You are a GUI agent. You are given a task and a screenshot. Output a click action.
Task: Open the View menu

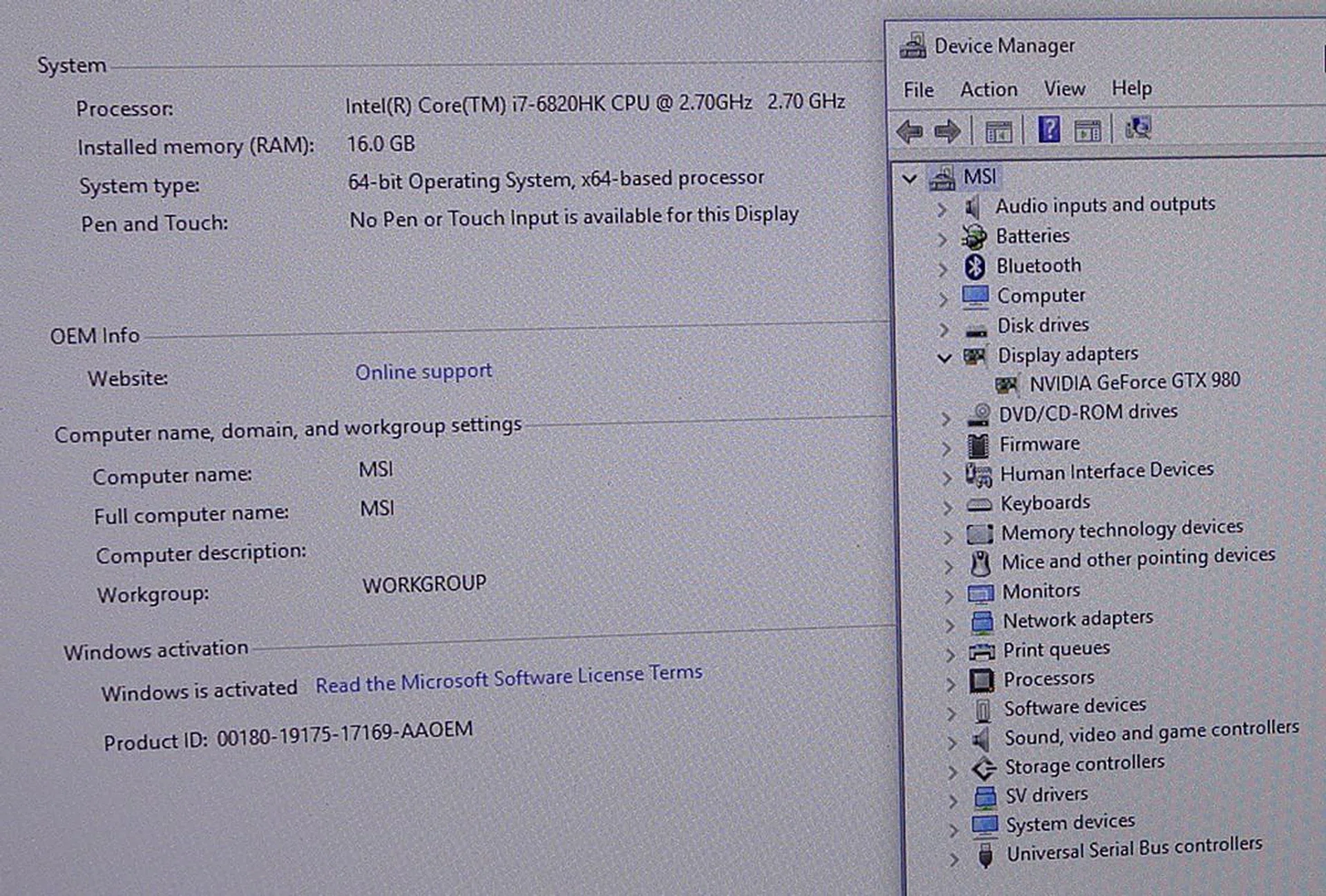tap(1064, 89)
